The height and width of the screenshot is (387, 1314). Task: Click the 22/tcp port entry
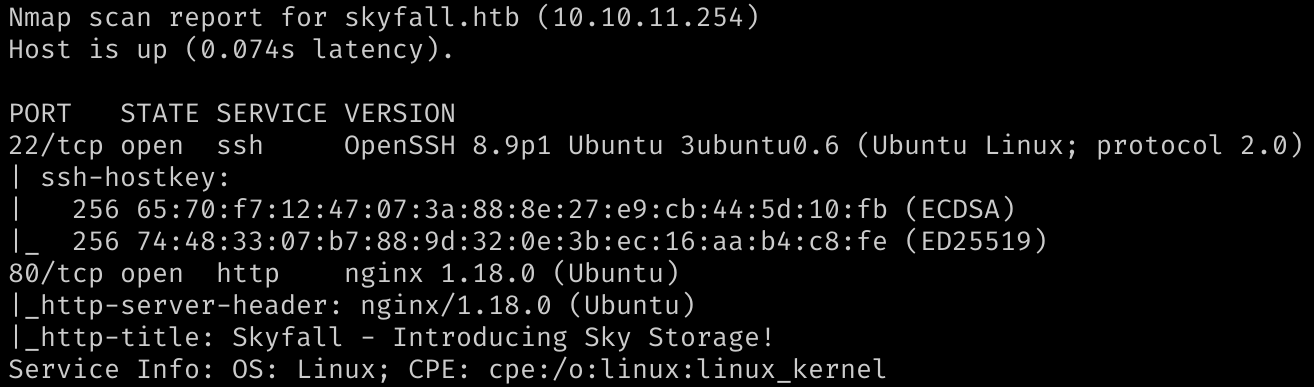tap(57, 145)
